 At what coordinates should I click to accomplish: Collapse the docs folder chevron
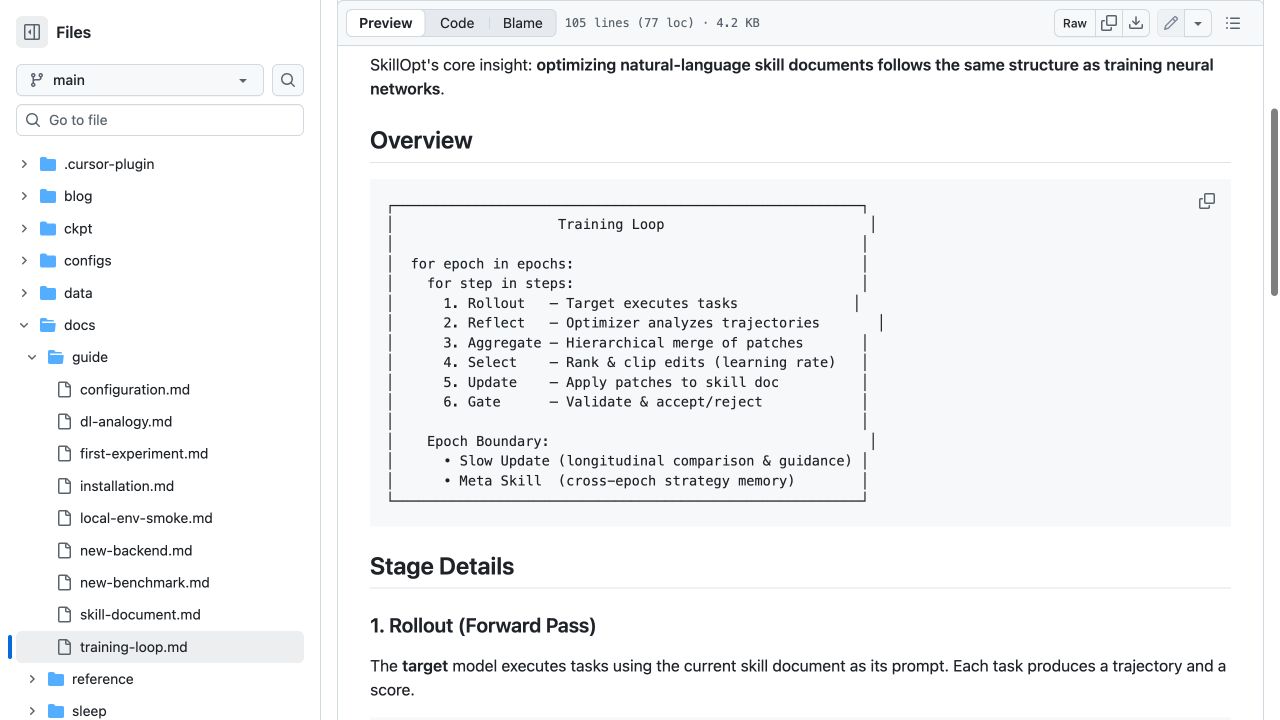[x=24, y=325]
